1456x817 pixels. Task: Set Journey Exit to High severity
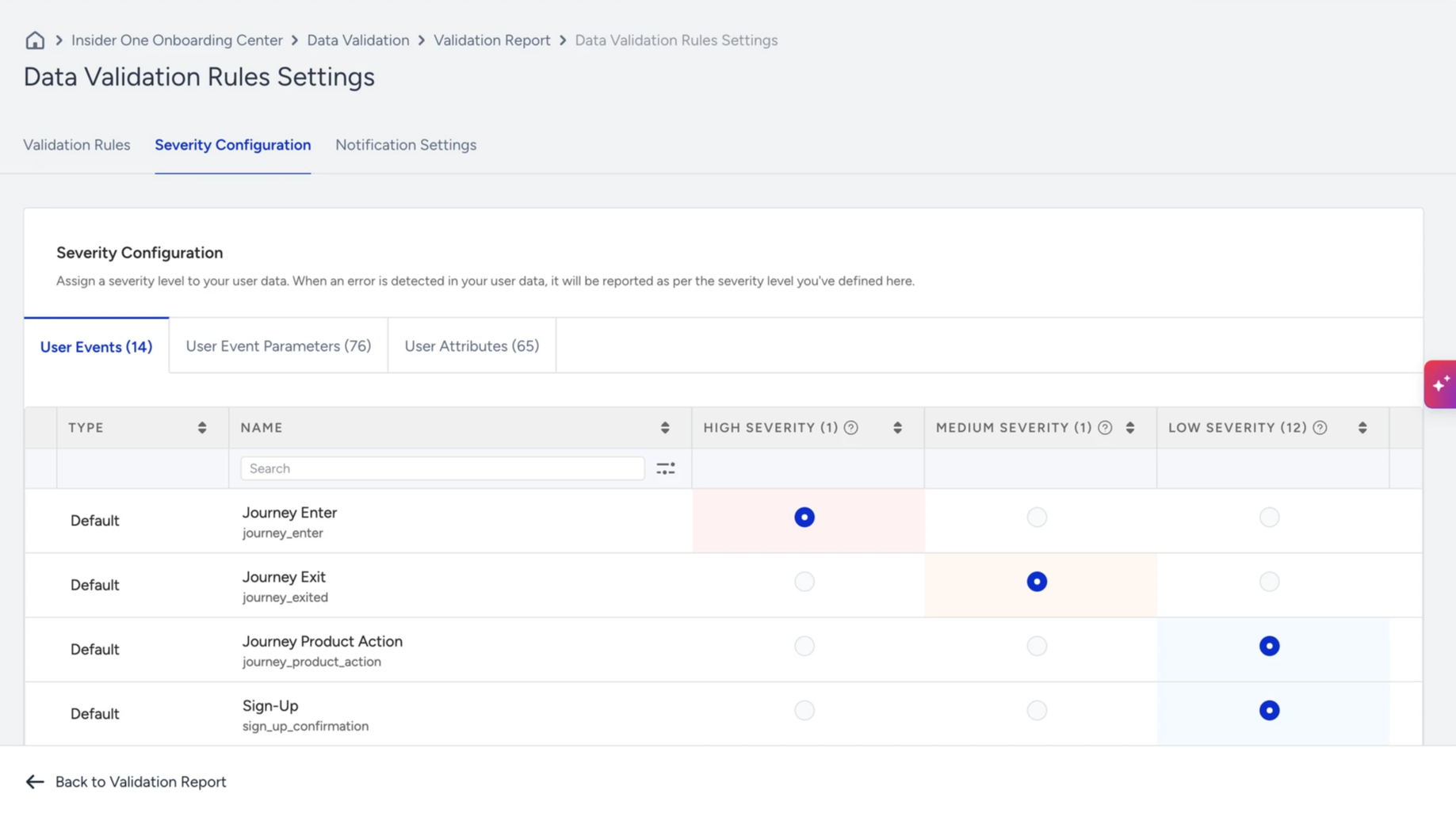(804, 582)
